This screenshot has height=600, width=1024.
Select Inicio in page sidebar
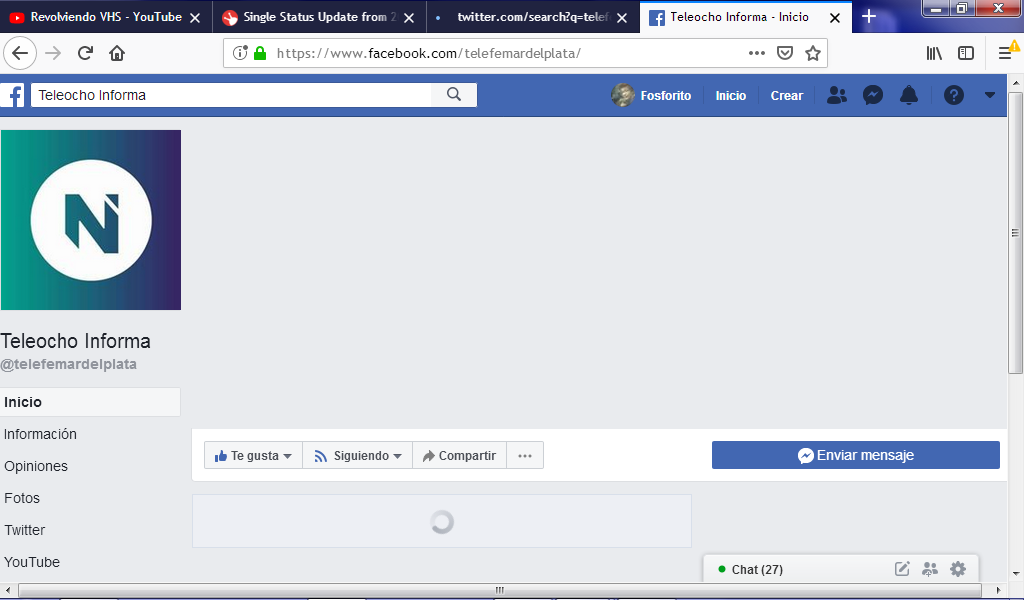tap(90, 402)
